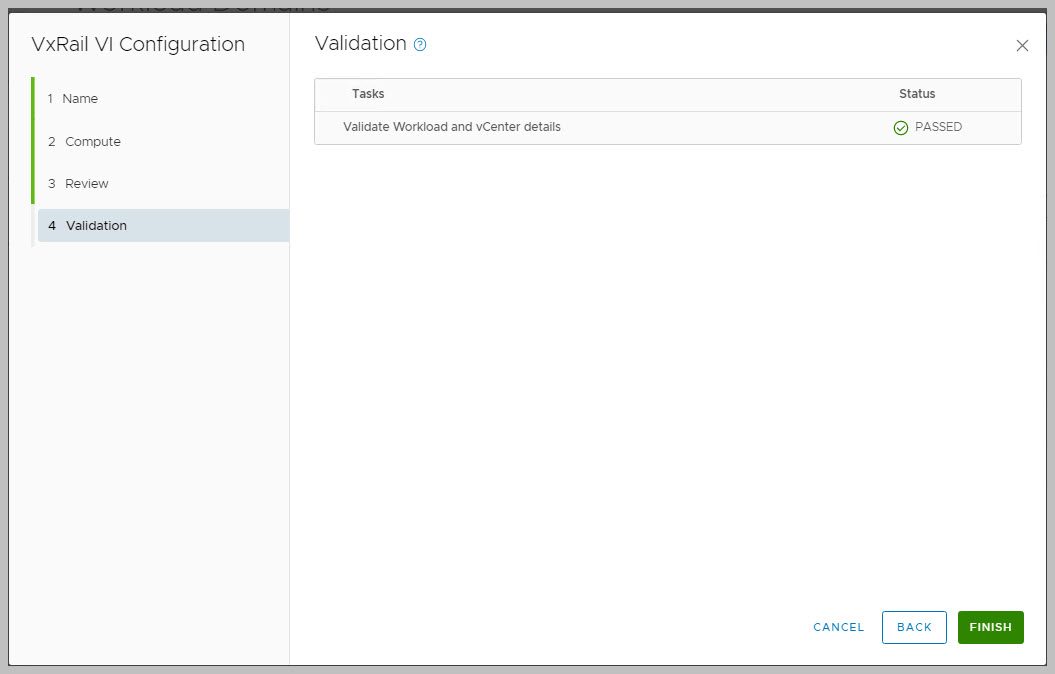Image resolution: width=1055 pixels, height=674 pixels.
Task: Open the Compute step in wizard
Action: (92, 142)
